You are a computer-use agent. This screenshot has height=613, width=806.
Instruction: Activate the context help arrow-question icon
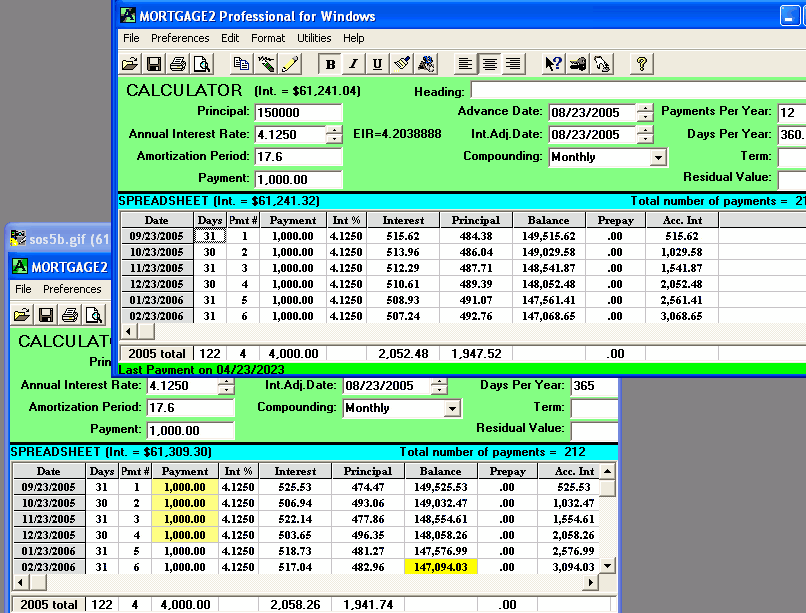(x=553, y=64)
